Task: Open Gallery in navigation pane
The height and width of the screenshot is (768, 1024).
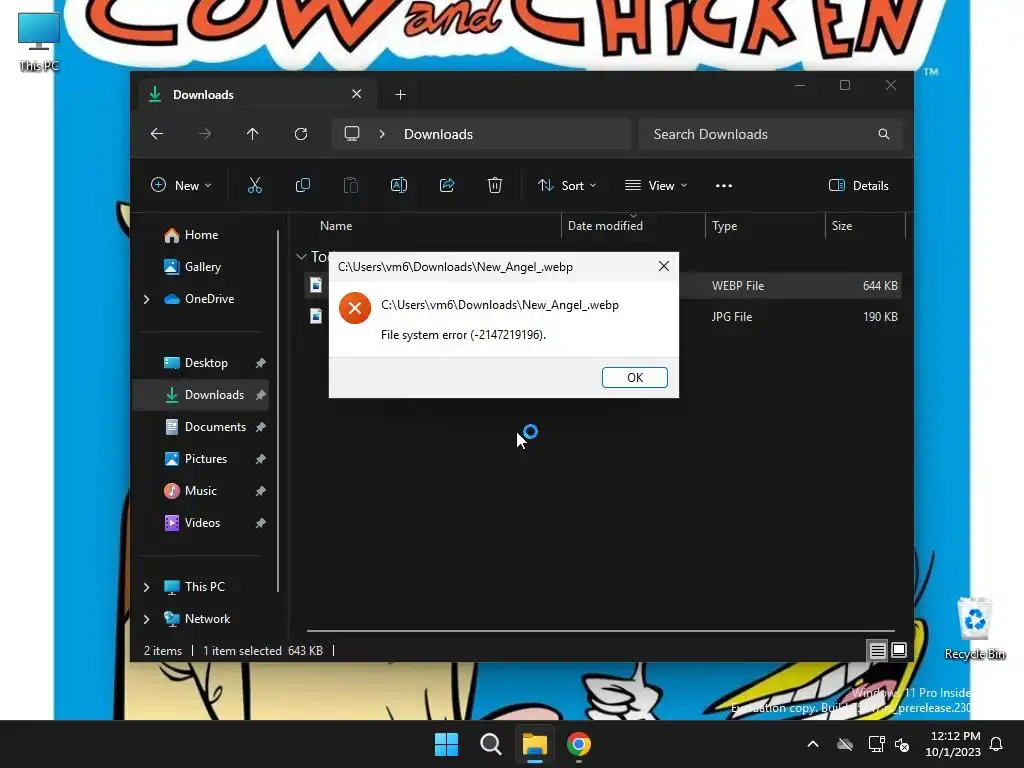Action: 202,266
